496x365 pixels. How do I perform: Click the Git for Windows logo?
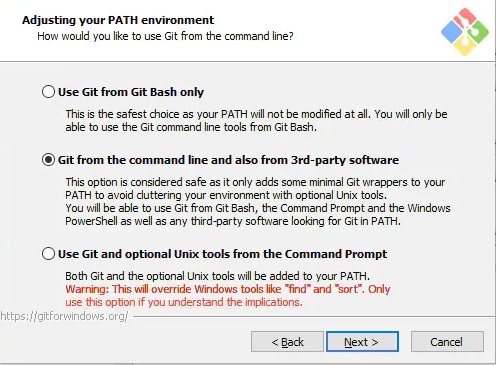(x=465, y=32)
